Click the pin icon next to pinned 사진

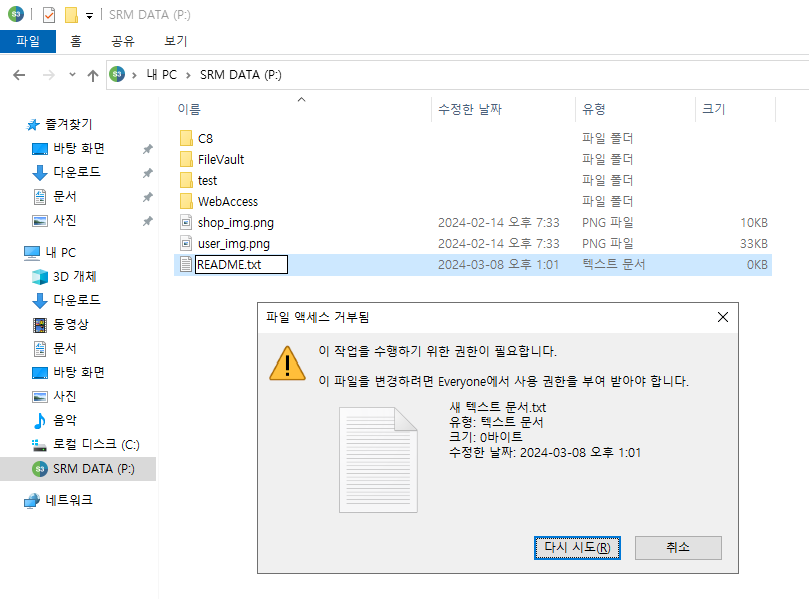[x=148, y=221]
